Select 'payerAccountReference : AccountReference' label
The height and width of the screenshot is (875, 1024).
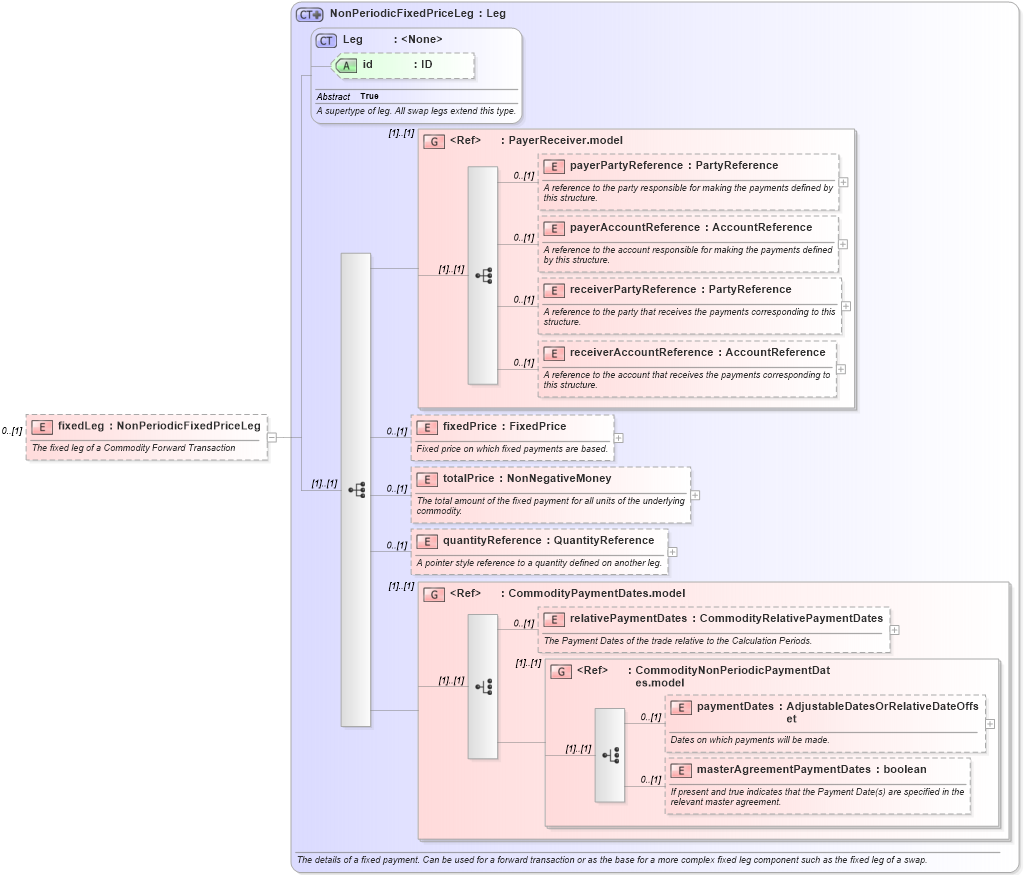[691, 227]
